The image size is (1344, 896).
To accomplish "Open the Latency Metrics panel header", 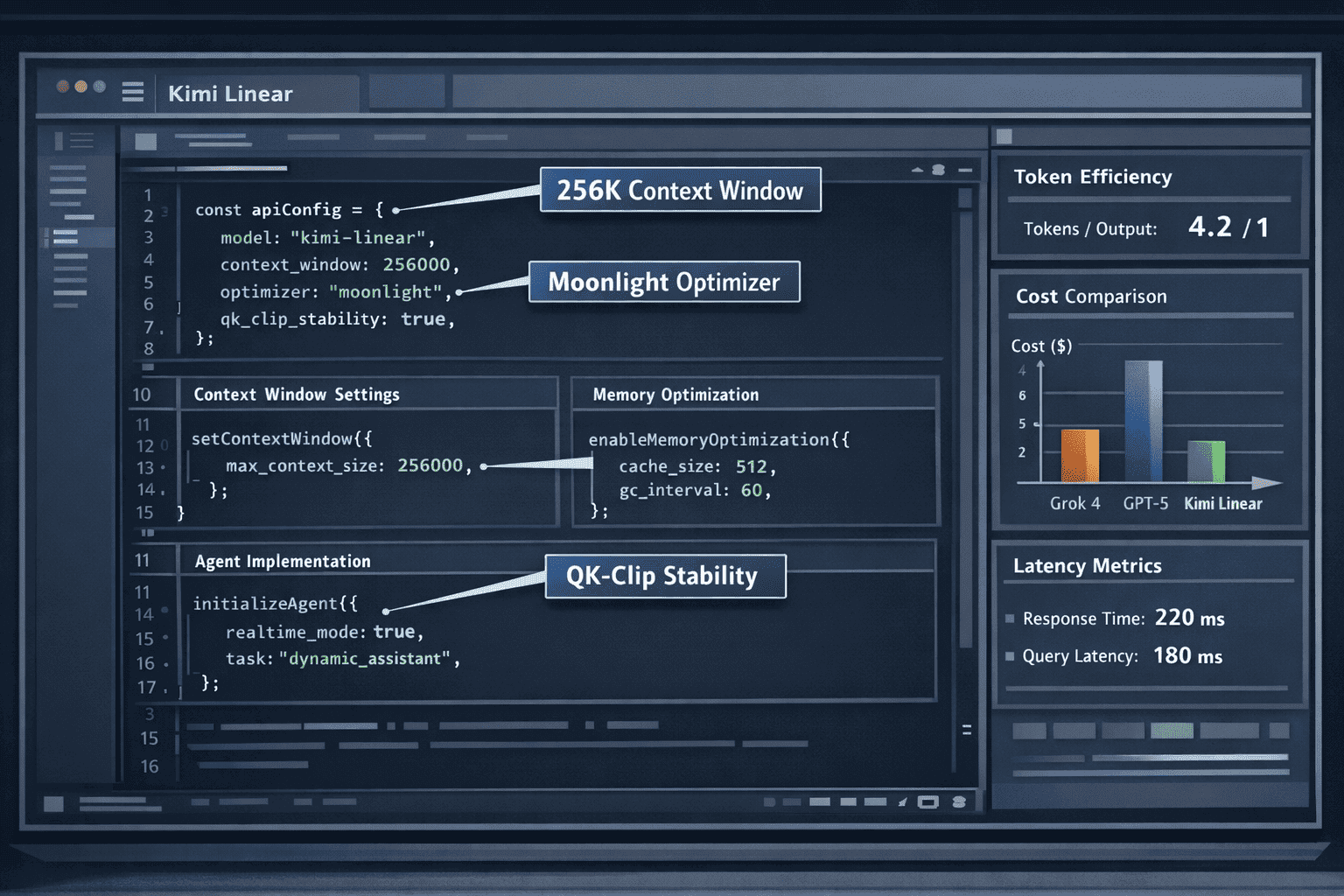I will [1087, 566].
